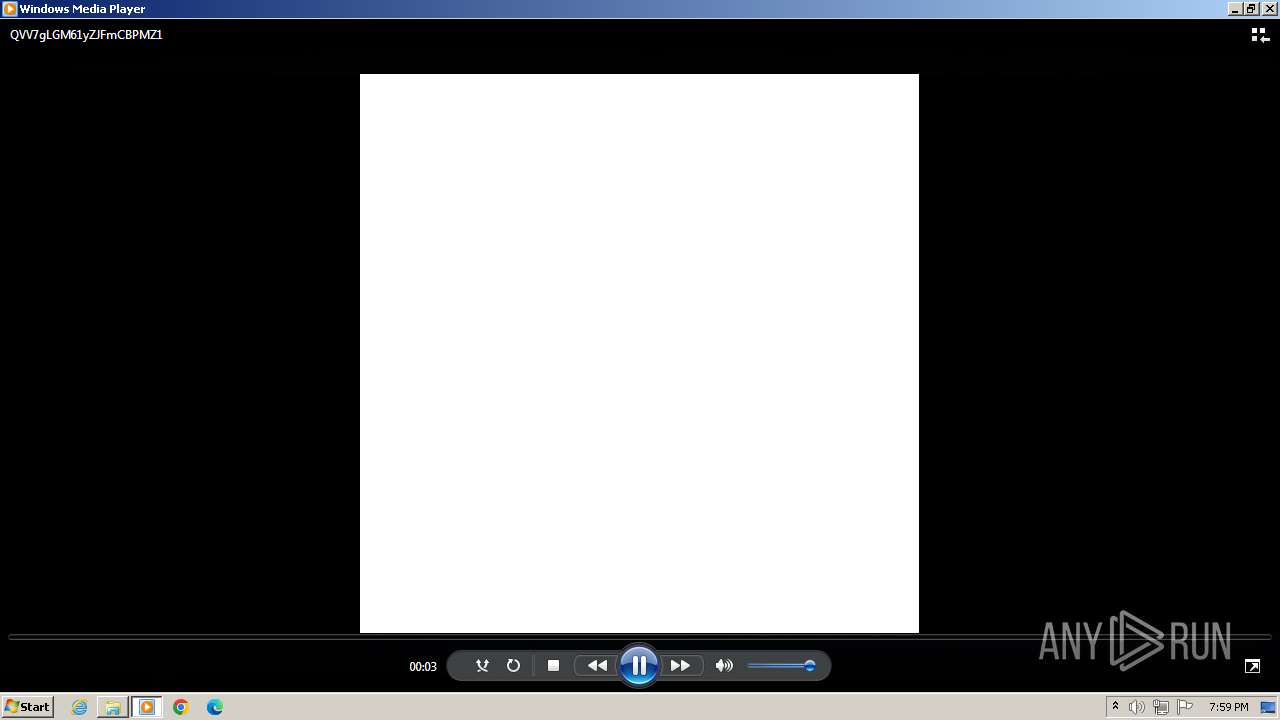The image size is (1280, 720).
Task: Click the seek bar above the controls
Action: (640, 637)
